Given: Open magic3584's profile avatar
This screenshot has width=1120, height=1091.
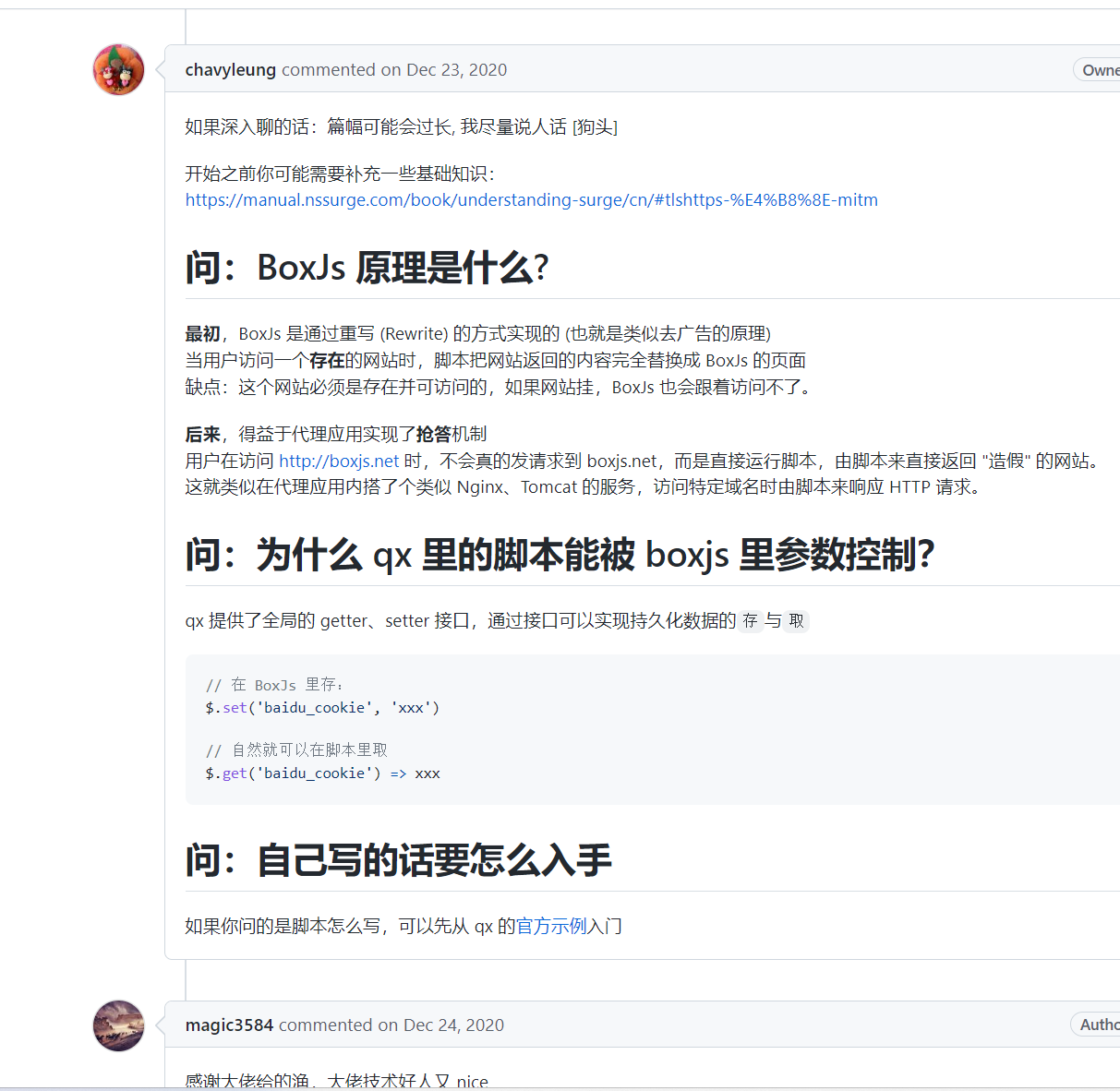Looking at the screenshot, I should click(x=117, y=1025).
